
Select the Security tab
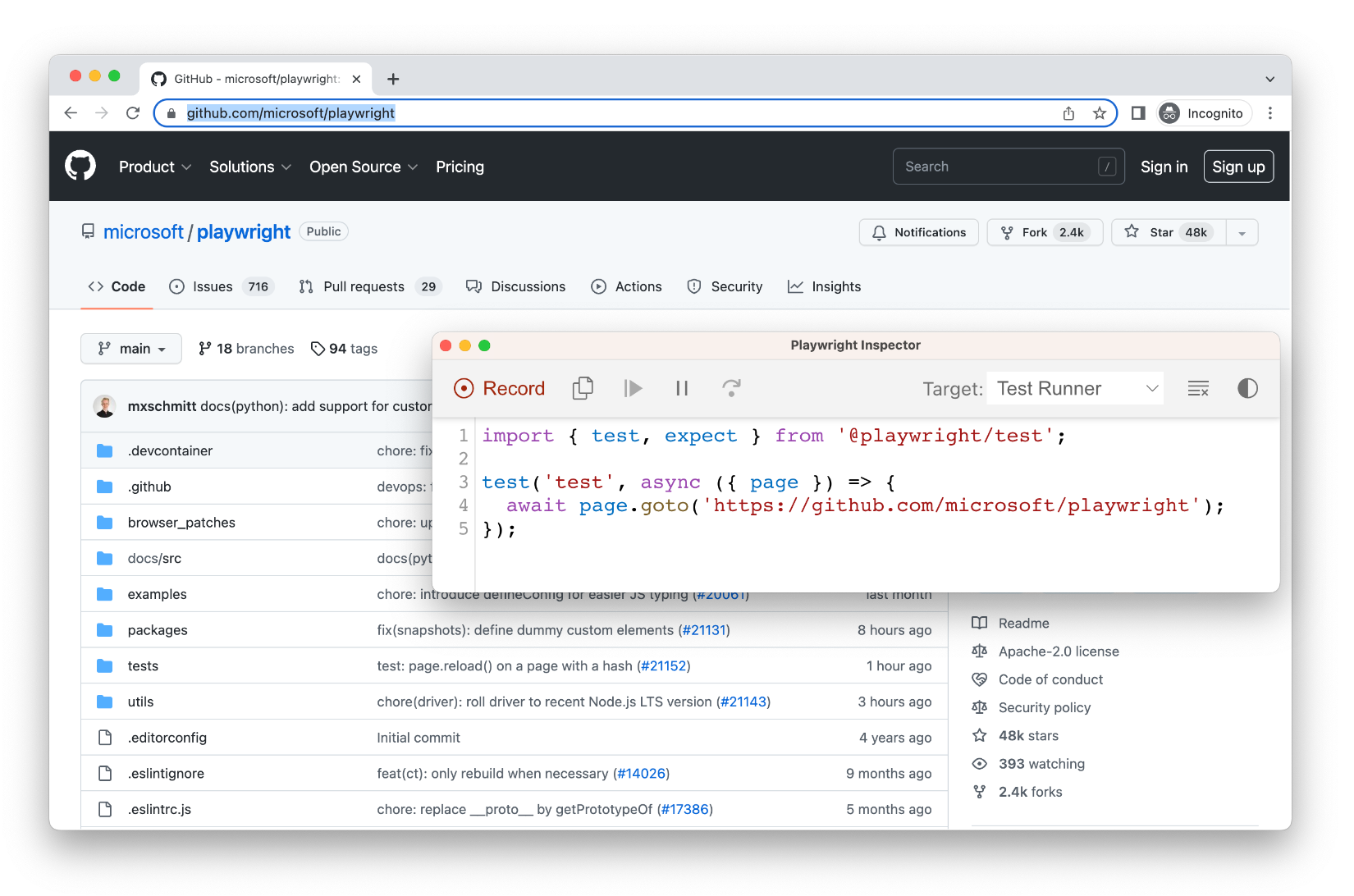[x=725, y=286]
